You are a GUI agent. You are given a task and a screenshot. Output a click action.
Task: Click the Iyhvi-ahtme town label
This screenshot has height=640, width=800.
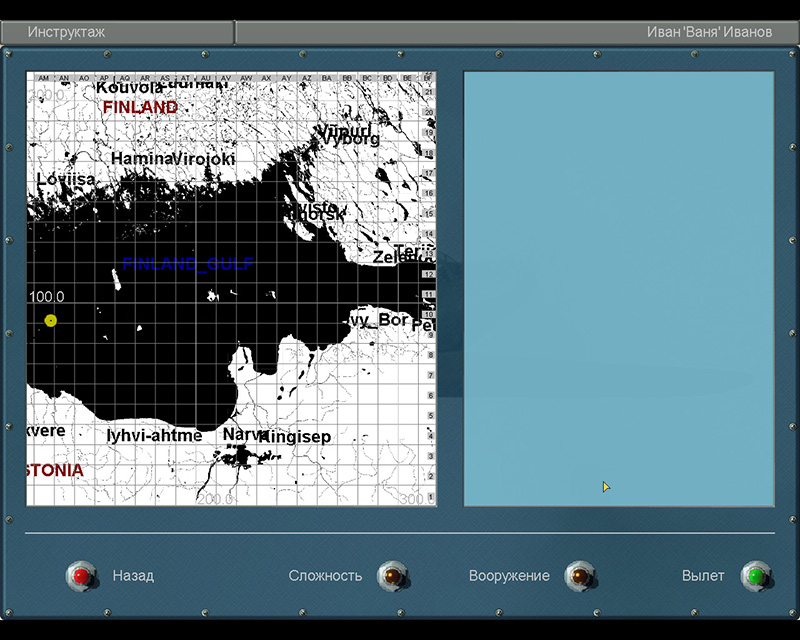[x=155, y=435]
